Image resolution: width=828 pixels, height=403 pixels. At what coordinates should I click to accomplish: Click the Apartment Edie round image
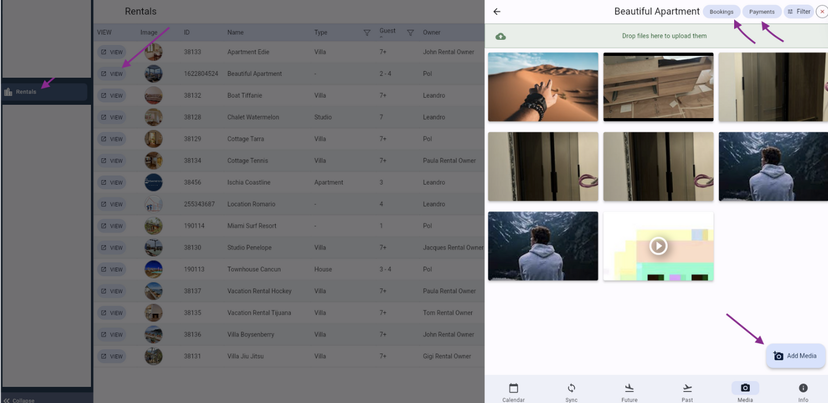(154, 52)
